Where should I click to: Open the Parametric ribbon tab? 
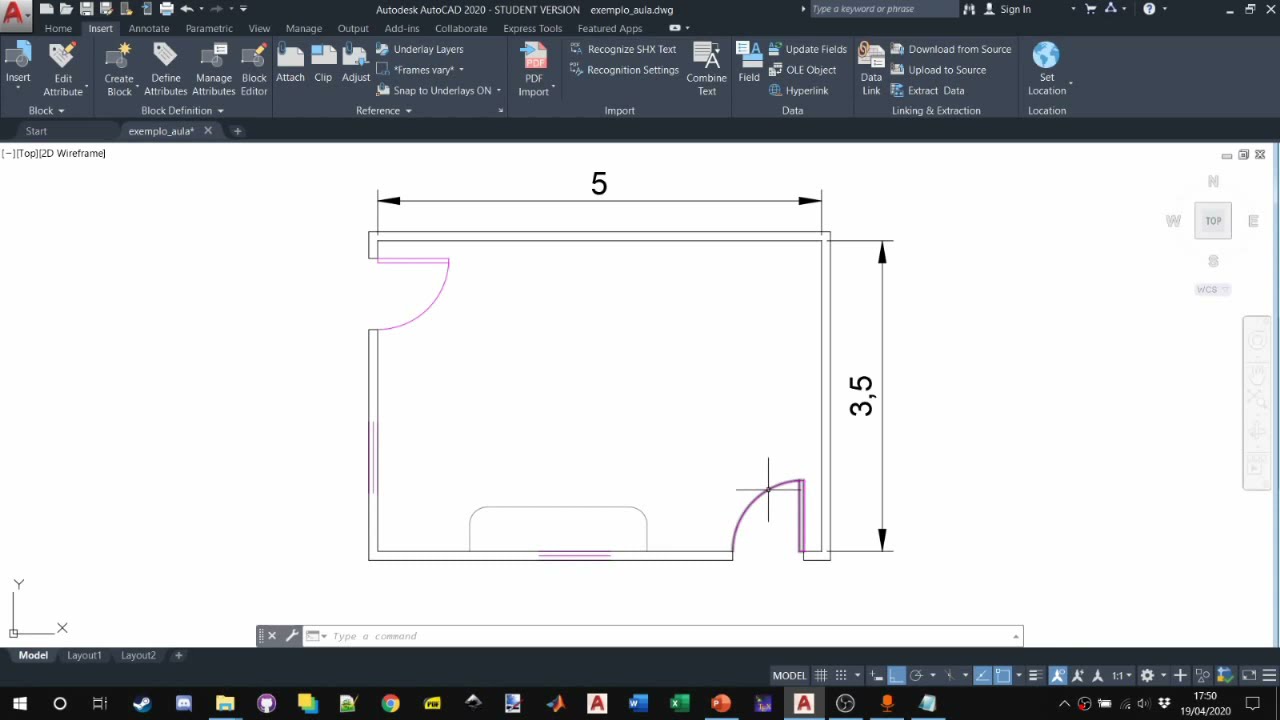(209, 28)
